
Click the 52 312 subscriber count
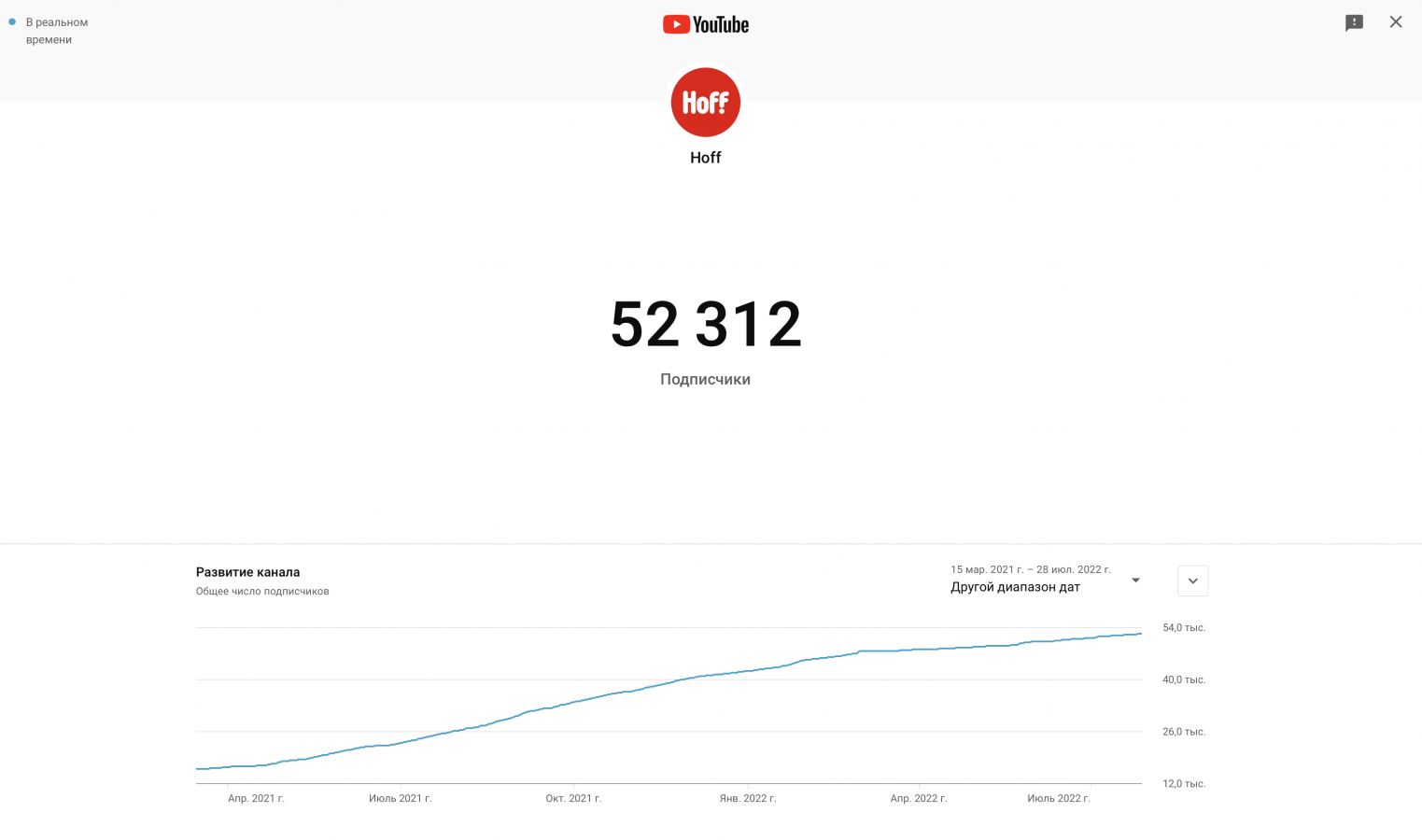pos(706,325)
